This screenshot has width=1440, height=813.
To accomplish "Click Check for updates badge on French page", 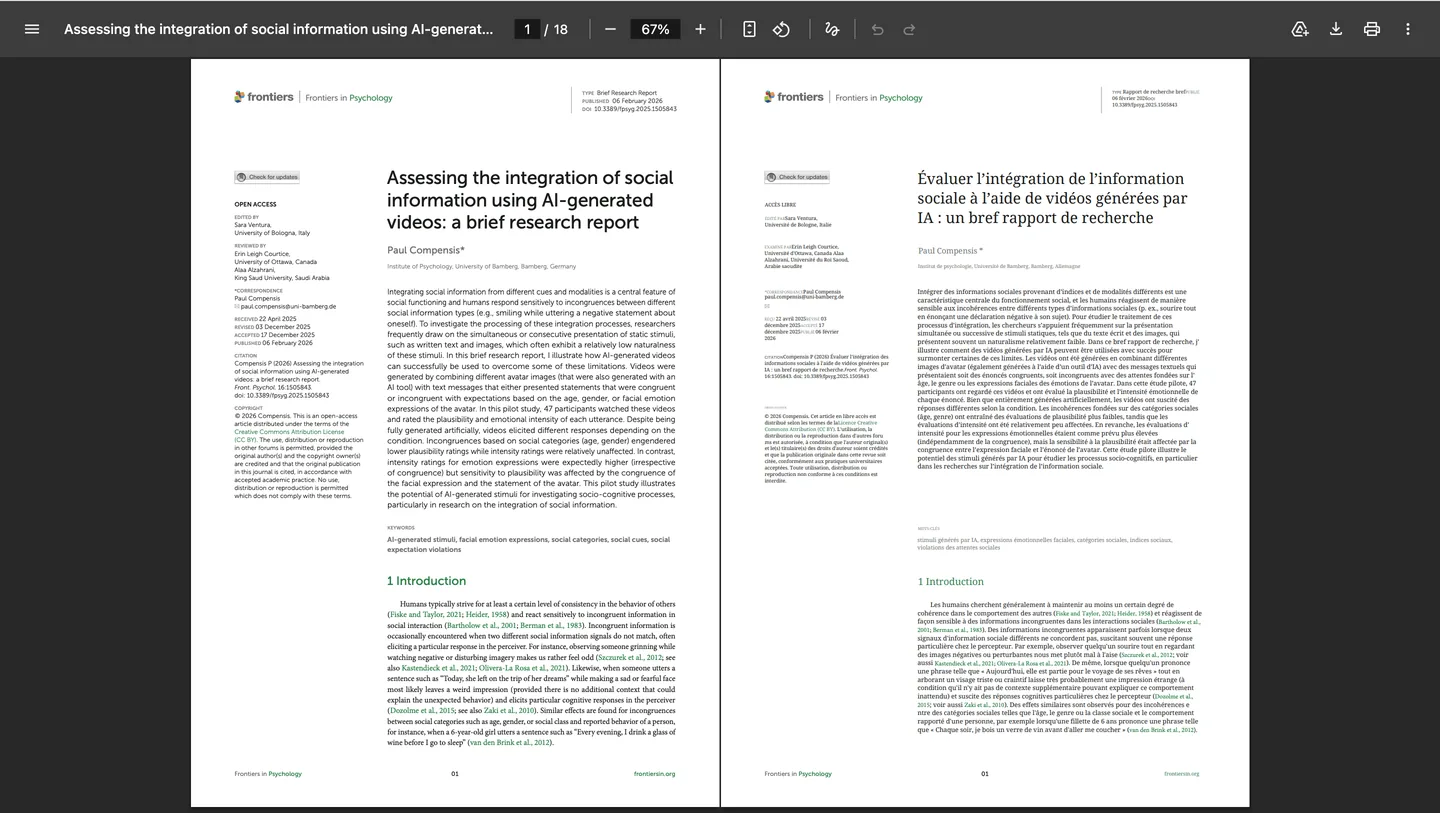I will coord(797,177).
